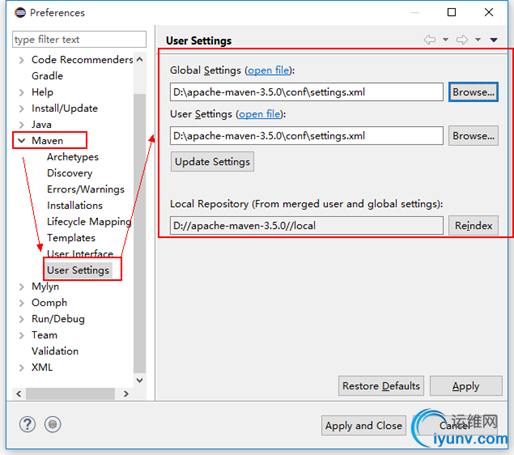The image size is (514, 455).
Task: Open Templates under Maven
Action: click(71, 238)
